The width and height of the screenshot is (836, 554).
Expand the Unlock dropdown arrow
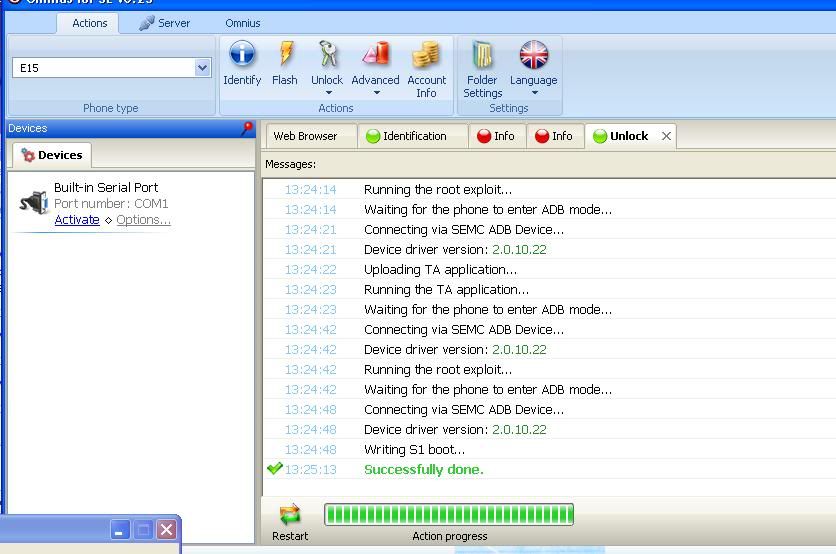pos(327,93)
